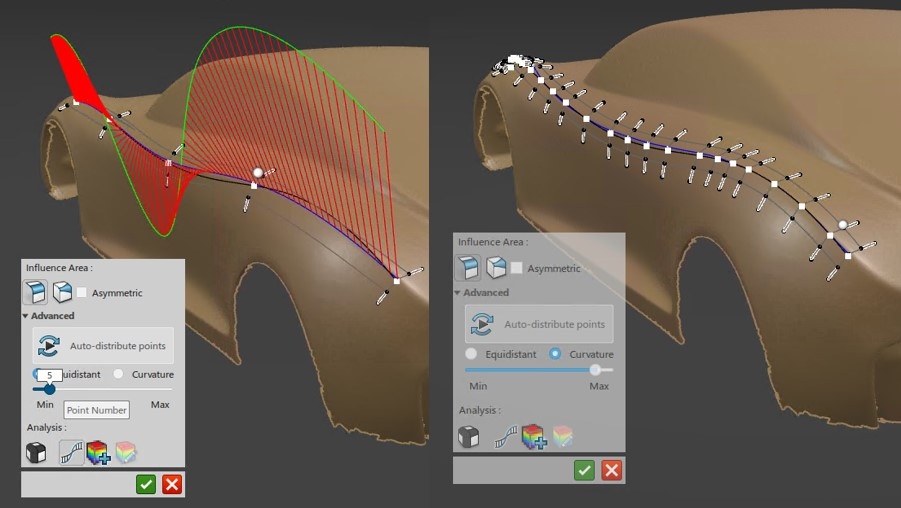Collapse Advanced section in right panel

point(458,293)
